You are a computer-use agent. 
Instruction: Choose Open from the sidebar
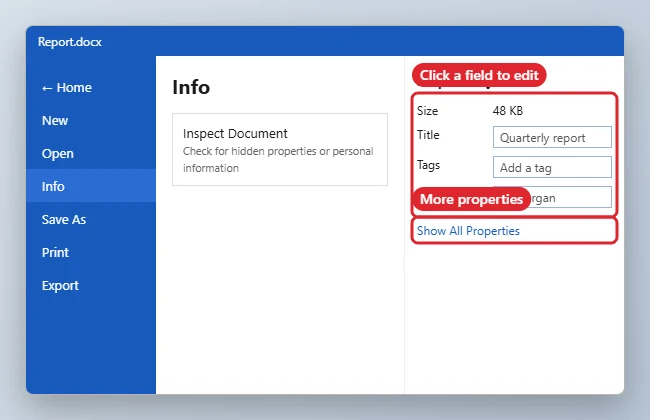click(x=91, y=153)
